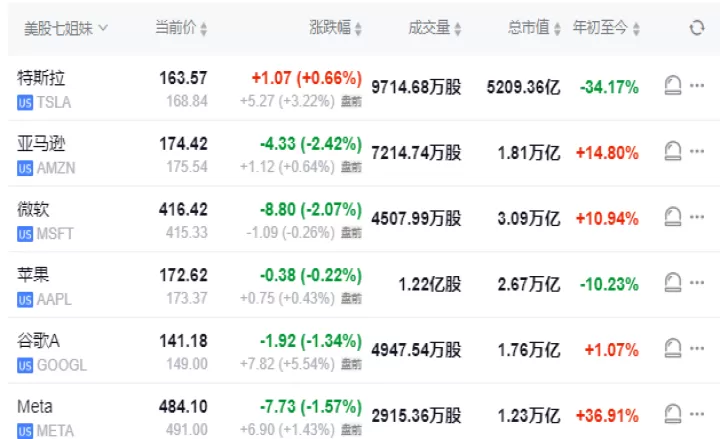Select Tesla volume 9714.68万股
720x439 pixels.
point(416,86)
